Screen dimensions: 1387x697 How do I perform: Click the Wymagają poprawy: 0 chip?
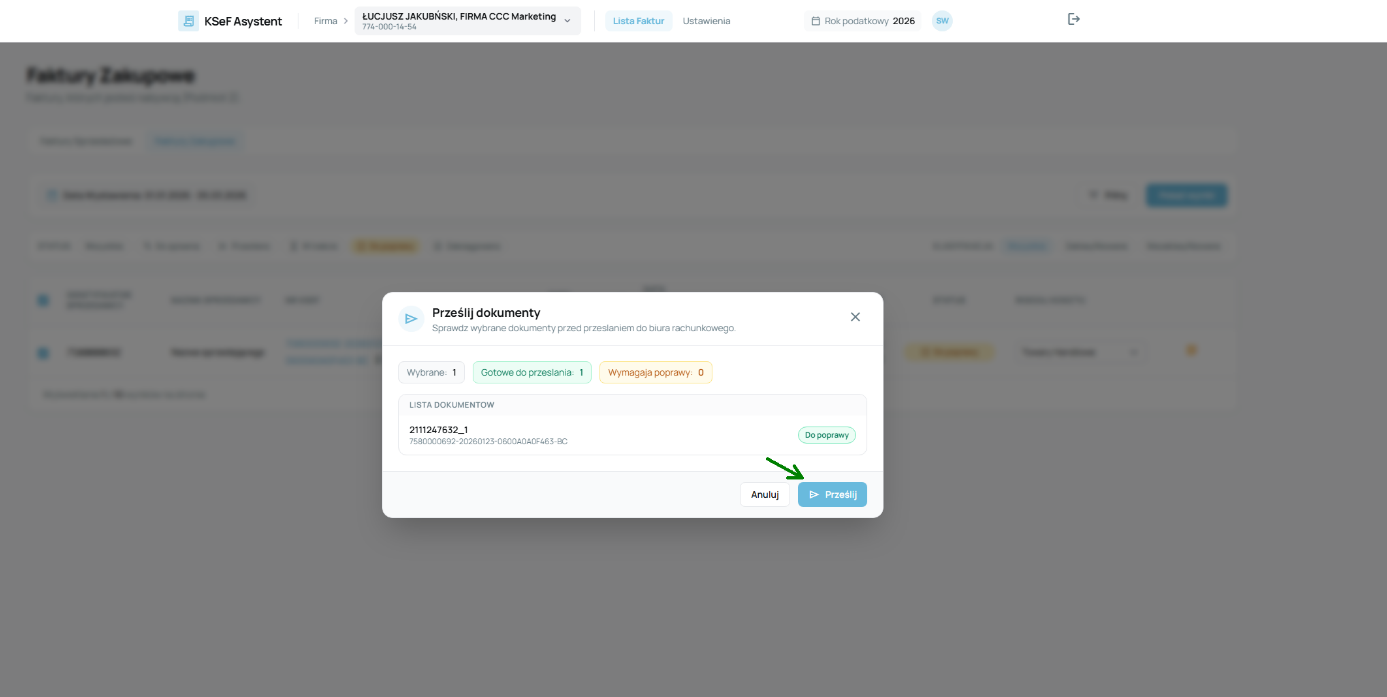click(656, 372)
